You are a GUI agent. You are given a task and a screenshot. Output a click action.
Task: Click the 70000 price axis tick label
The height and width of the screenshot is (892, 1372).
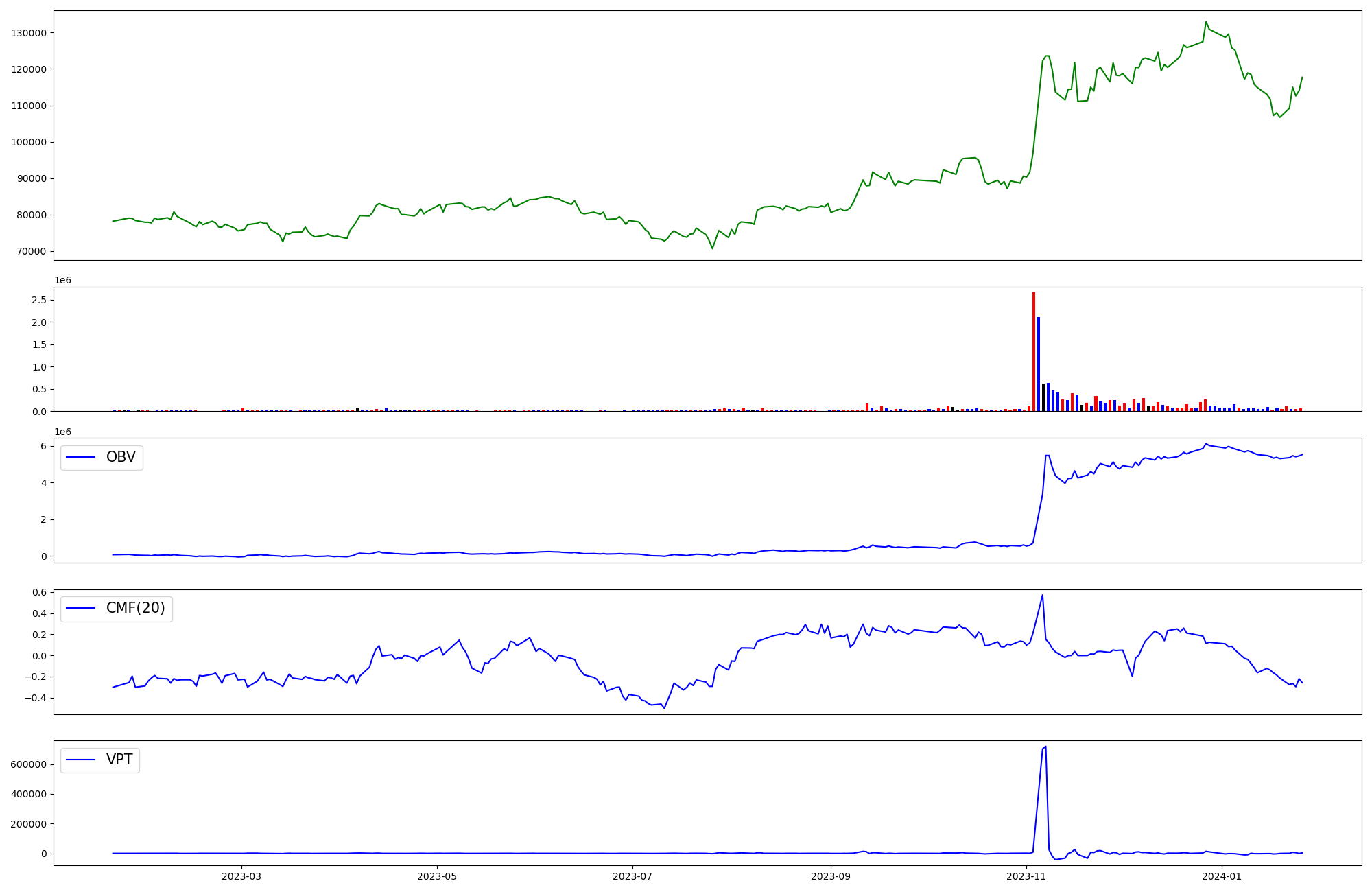tap(32, 251)
